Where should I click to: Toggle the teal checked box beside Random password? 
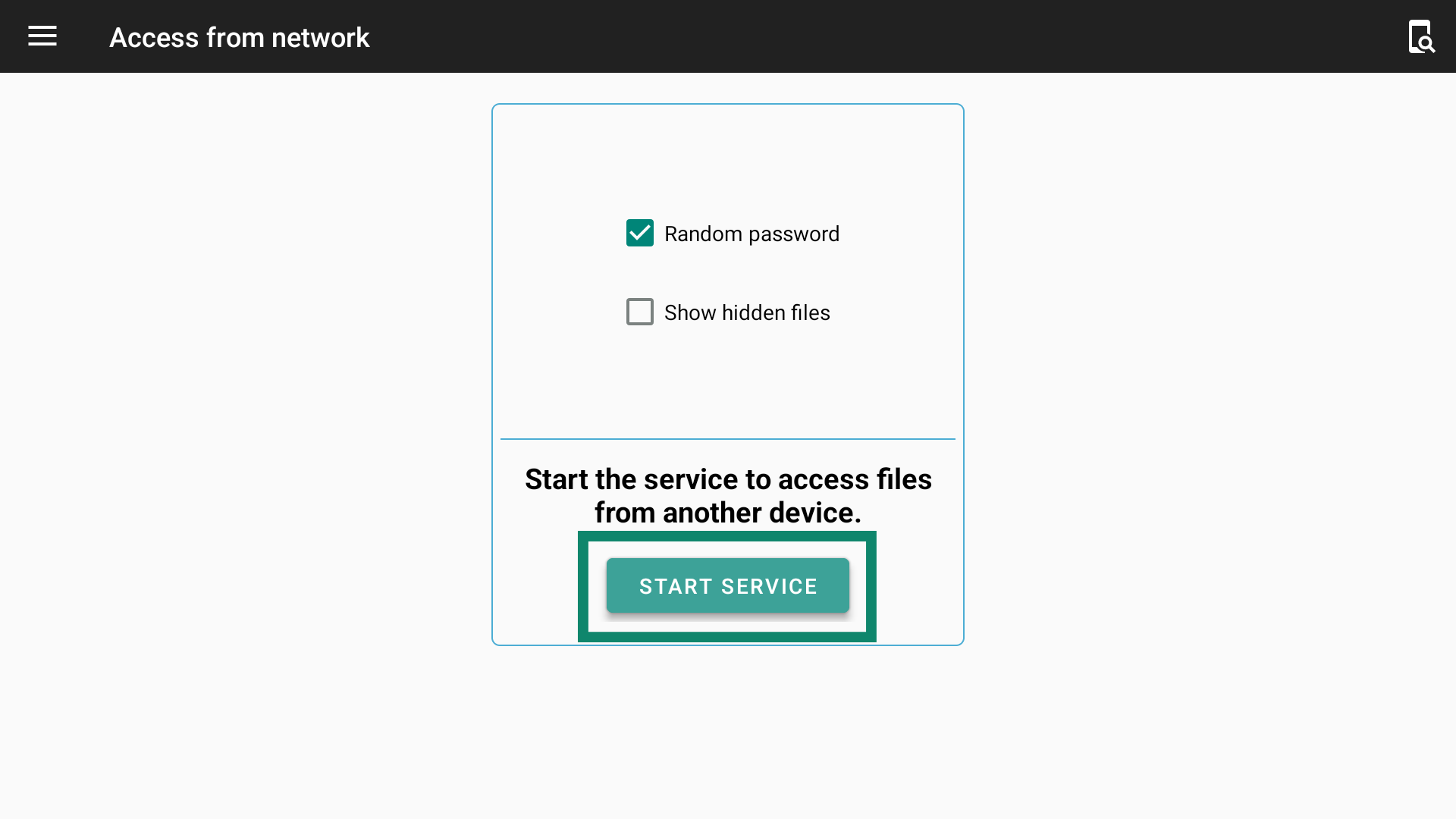(640, 233)
